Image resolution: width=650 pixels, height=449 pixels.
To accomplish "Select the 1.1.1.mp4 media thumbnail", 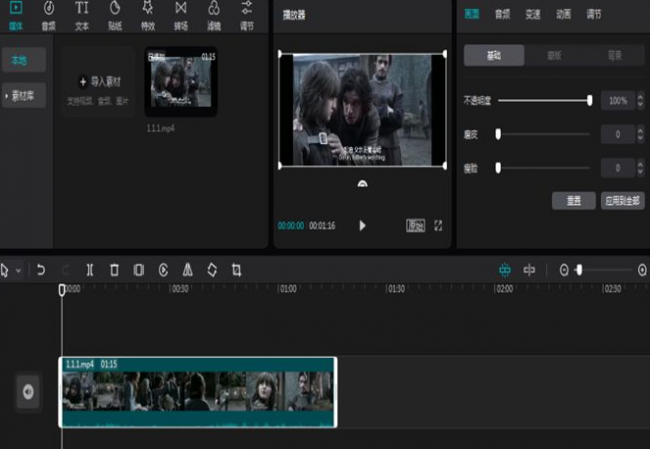I will pyautogui.click(x=181, y=82).
